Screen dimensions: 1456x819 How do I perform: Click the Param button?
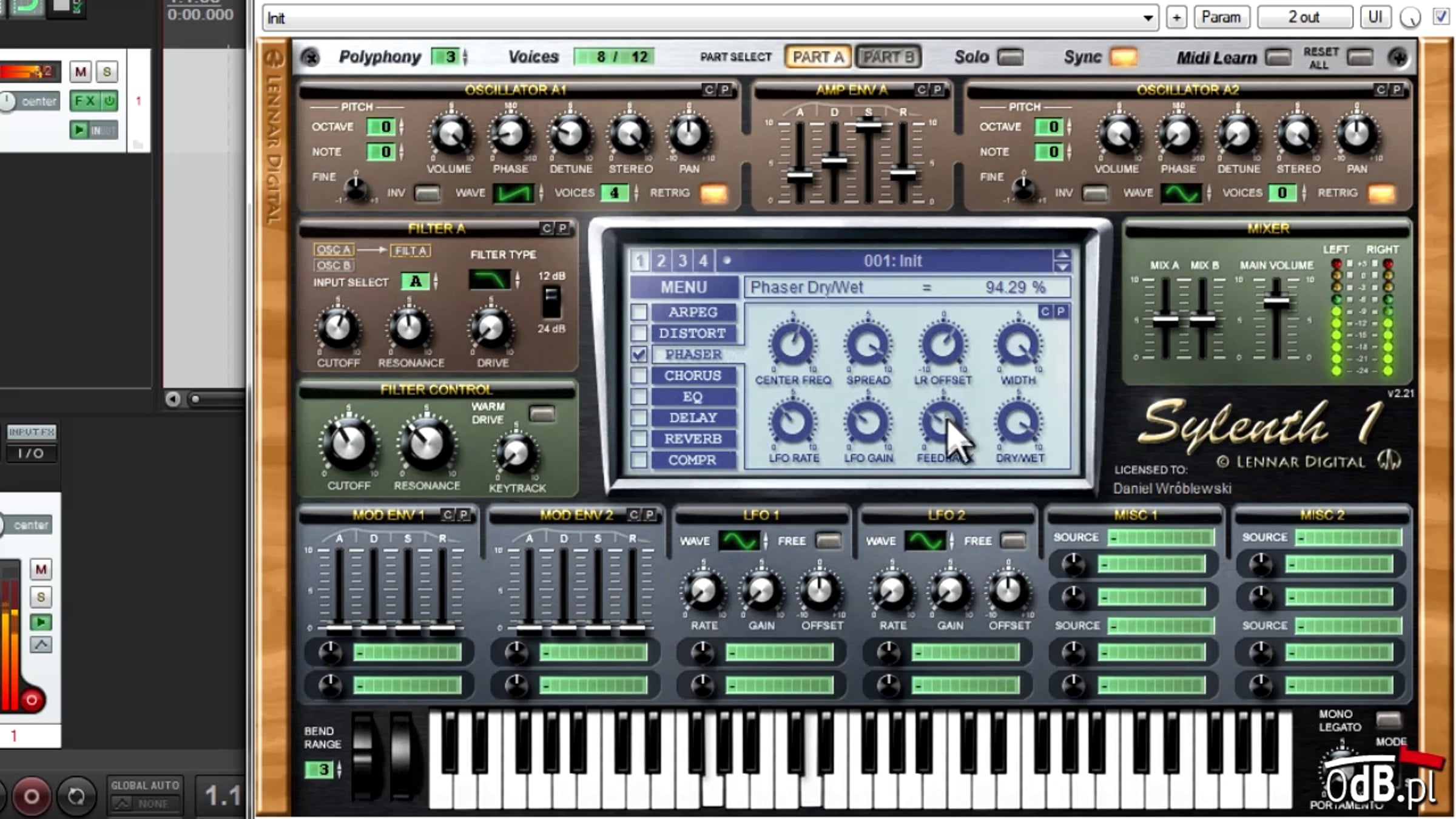pos(1221,17)
